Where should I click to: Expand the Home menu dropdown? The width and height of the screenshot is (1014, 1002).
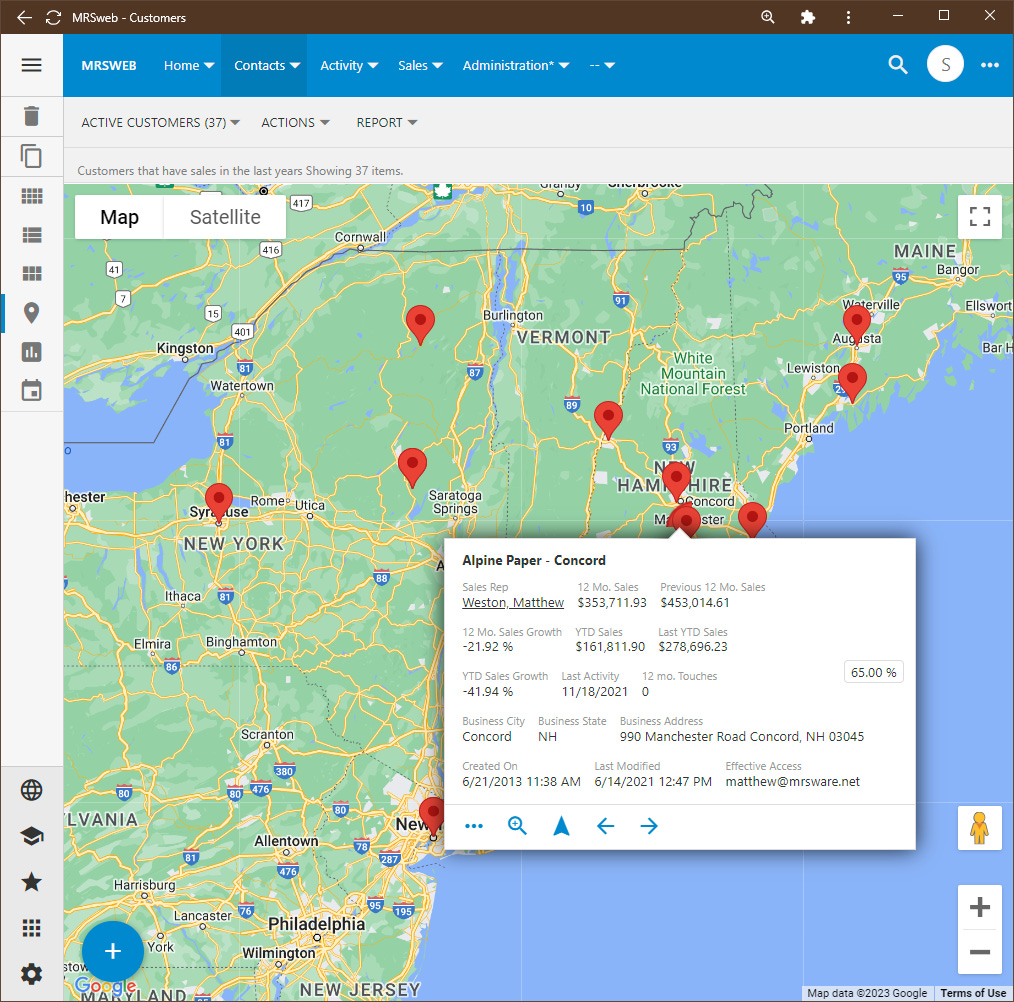click(x=189, y=65)
